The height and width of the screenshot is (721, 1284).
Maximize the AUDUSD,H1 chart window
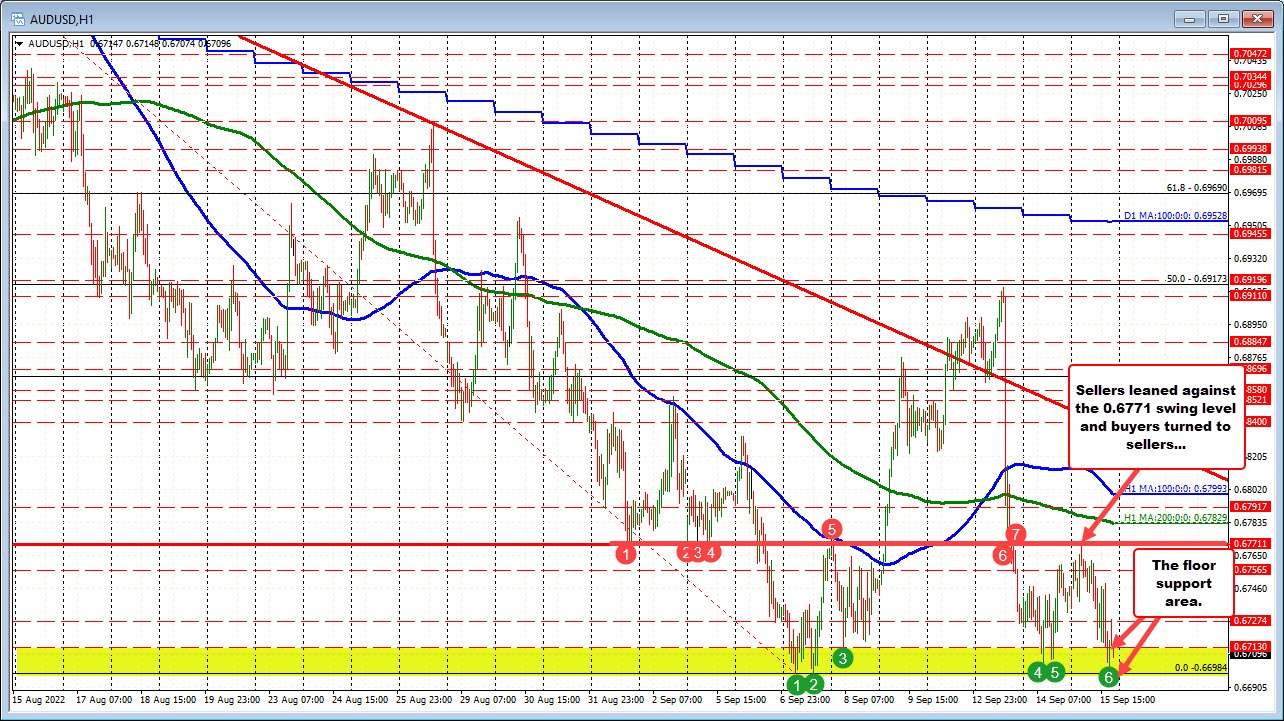click(x=1222, y=18)
